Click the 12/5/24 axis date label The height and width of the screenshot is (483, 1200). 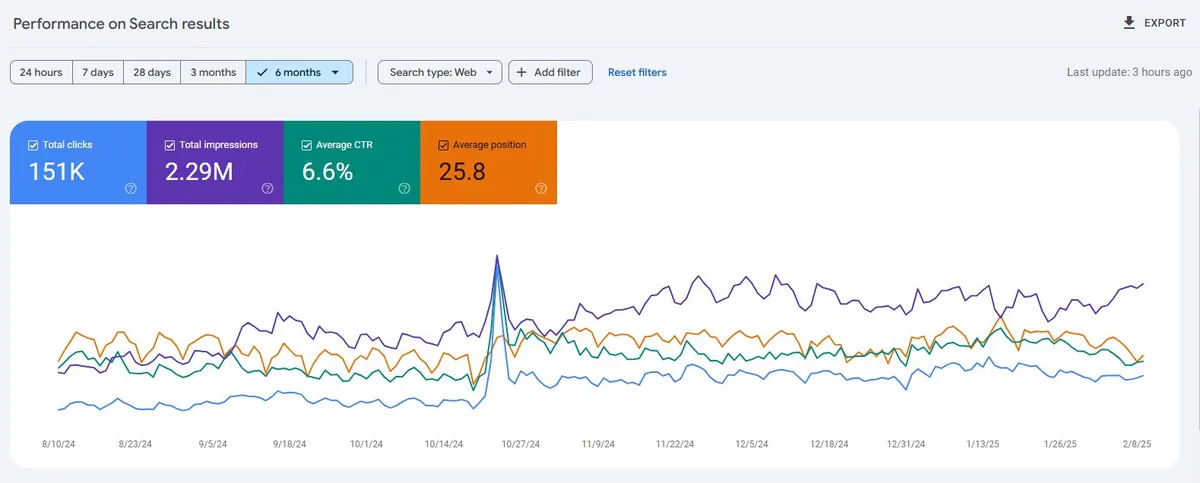[752, 444]
